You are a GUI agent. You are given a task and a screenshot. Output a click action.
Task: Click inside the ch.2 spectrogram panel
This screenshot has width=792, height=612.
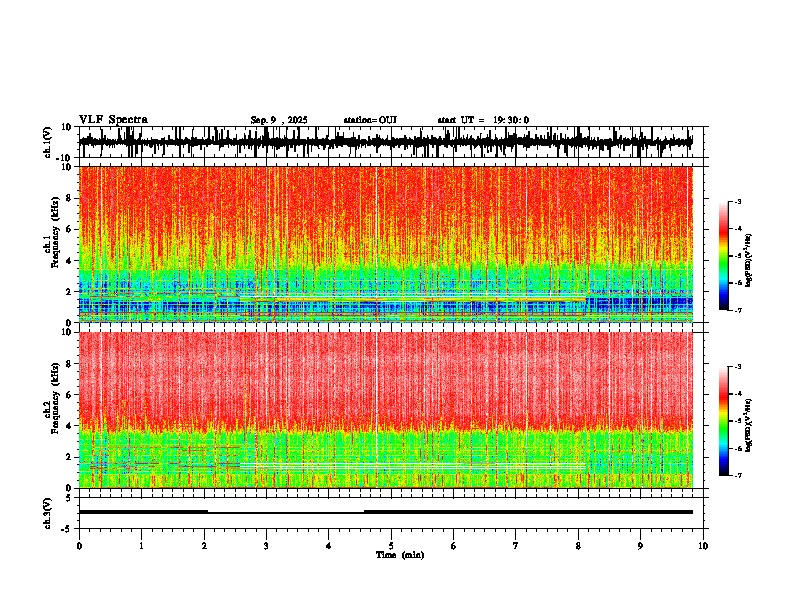[385, 410]
